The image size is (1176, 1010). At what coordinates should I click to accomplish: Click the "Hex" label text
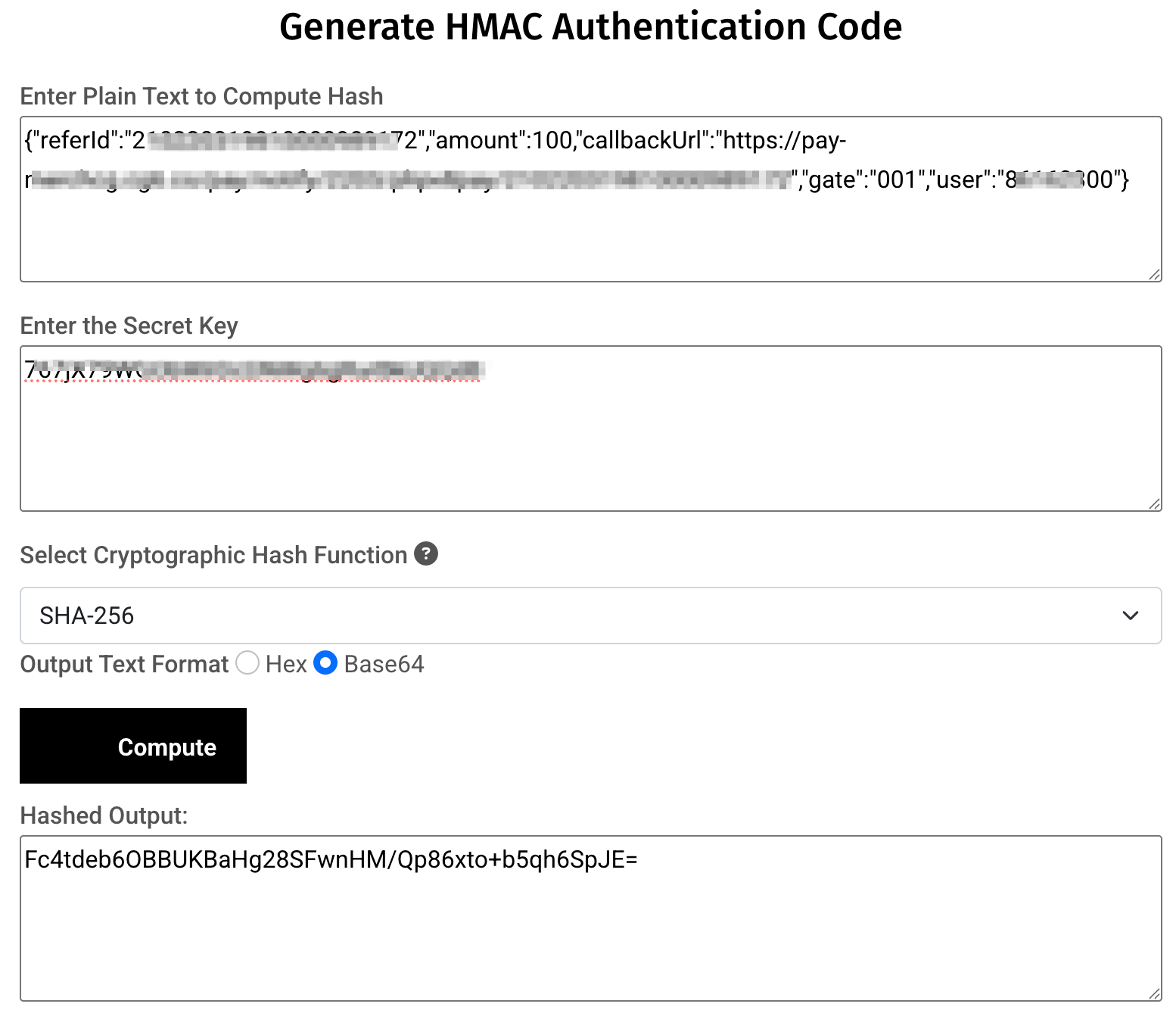click(286, 664)
